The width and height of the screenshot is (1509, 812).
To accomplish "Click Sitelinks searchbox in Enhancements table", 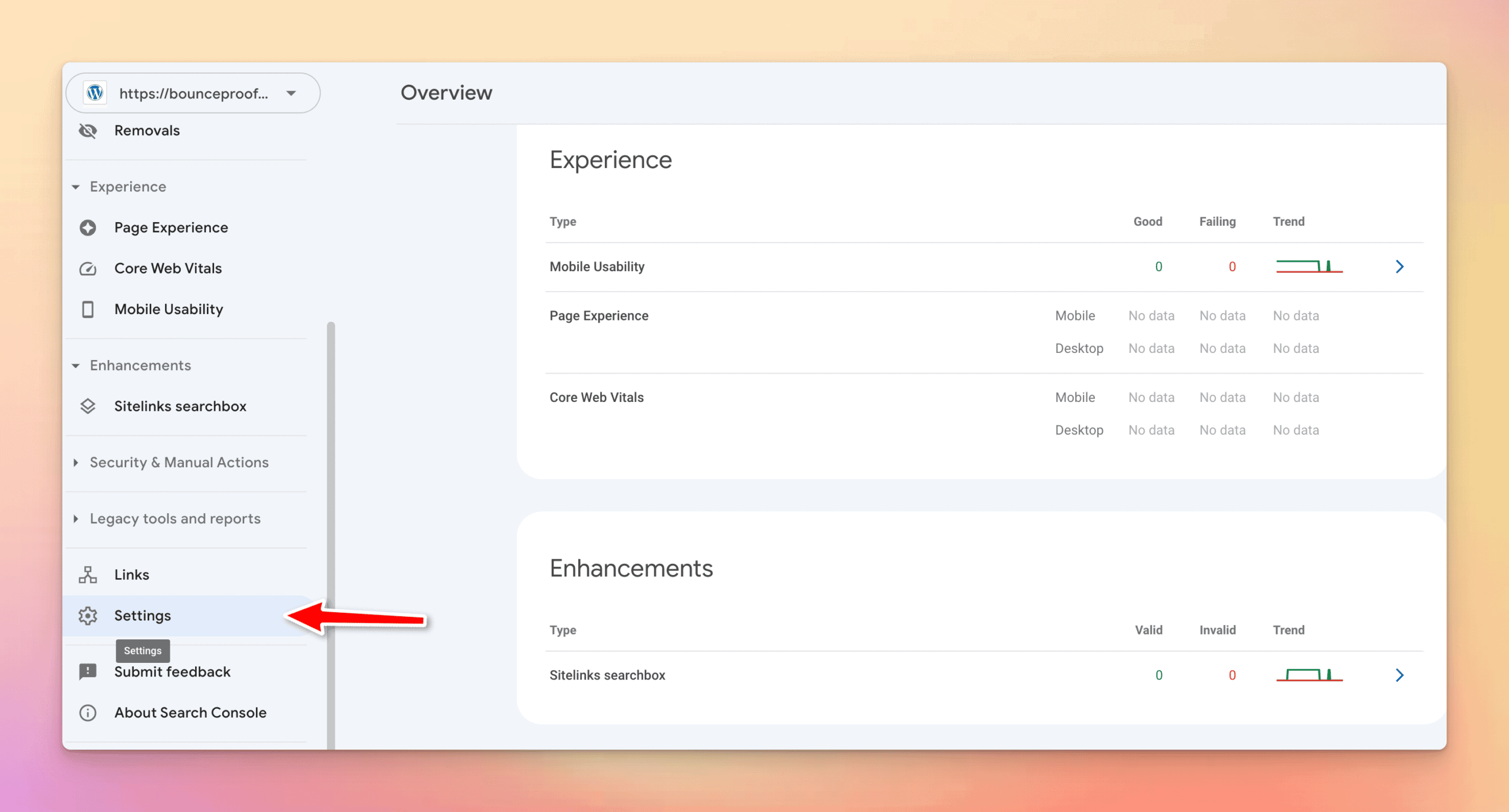I will click(607, 675).
